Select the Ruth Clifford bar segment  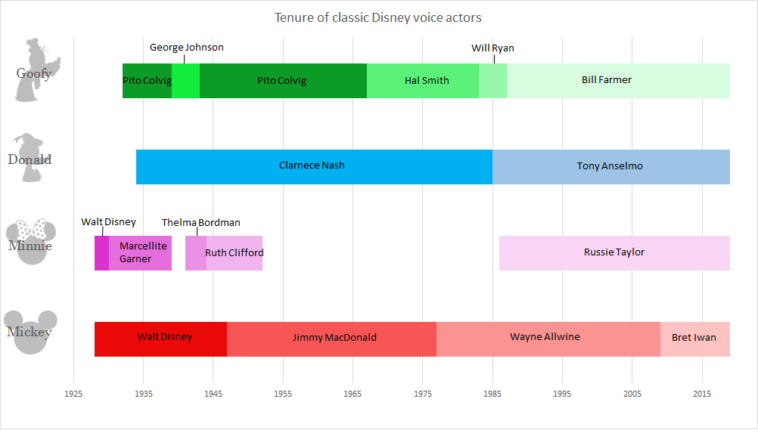click(x=235, y=253)
